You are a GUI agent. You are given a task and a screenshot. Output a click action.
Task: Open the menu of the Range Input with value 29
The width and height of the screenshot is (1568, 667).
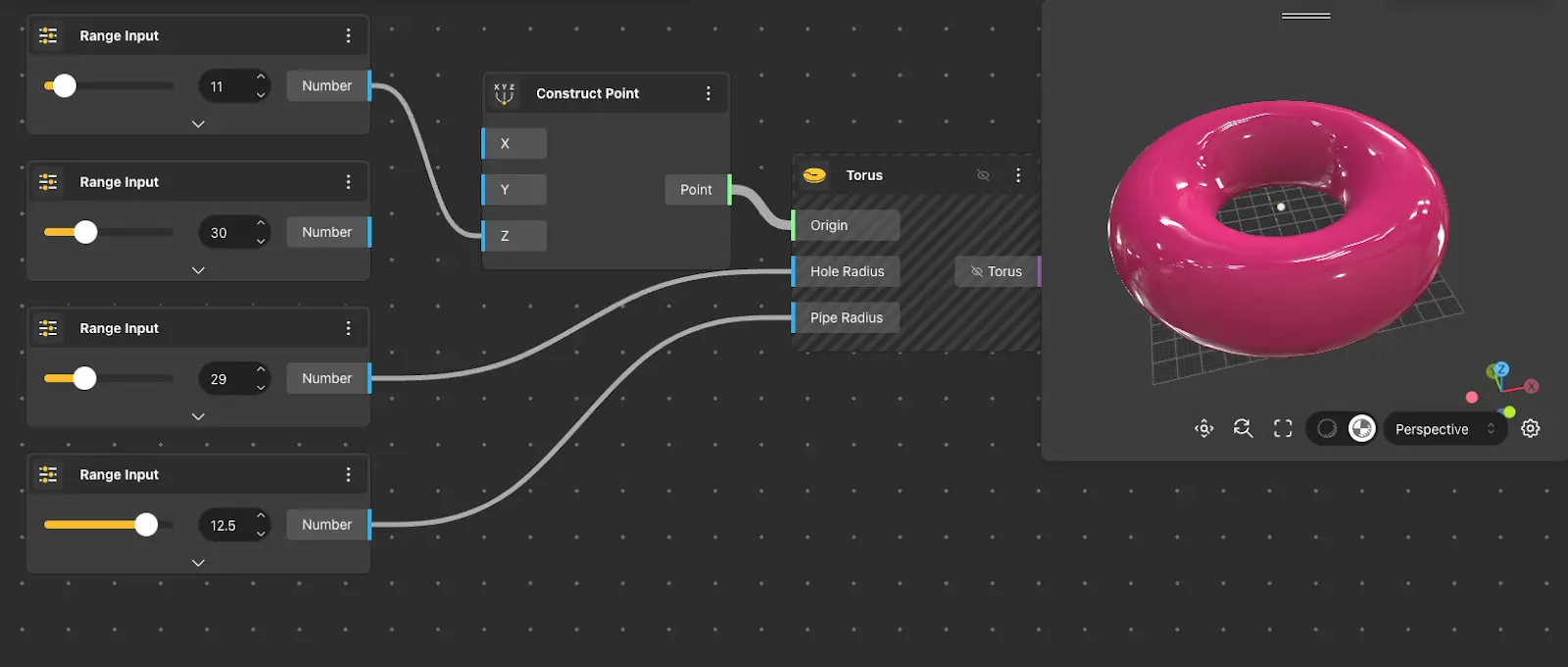pyautogui.click(x=348, y=328)
